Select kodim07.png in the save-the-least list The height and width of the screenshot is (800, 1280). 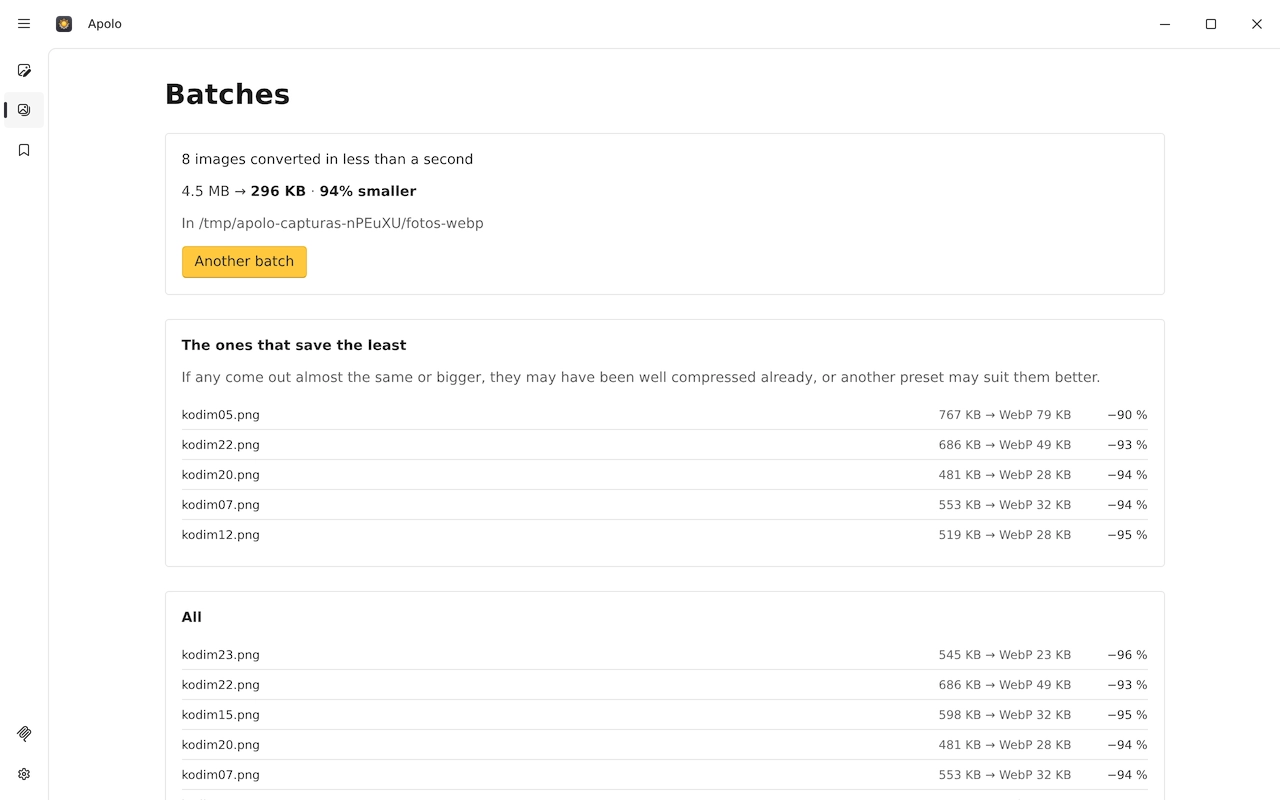click(x=221, y=505)
